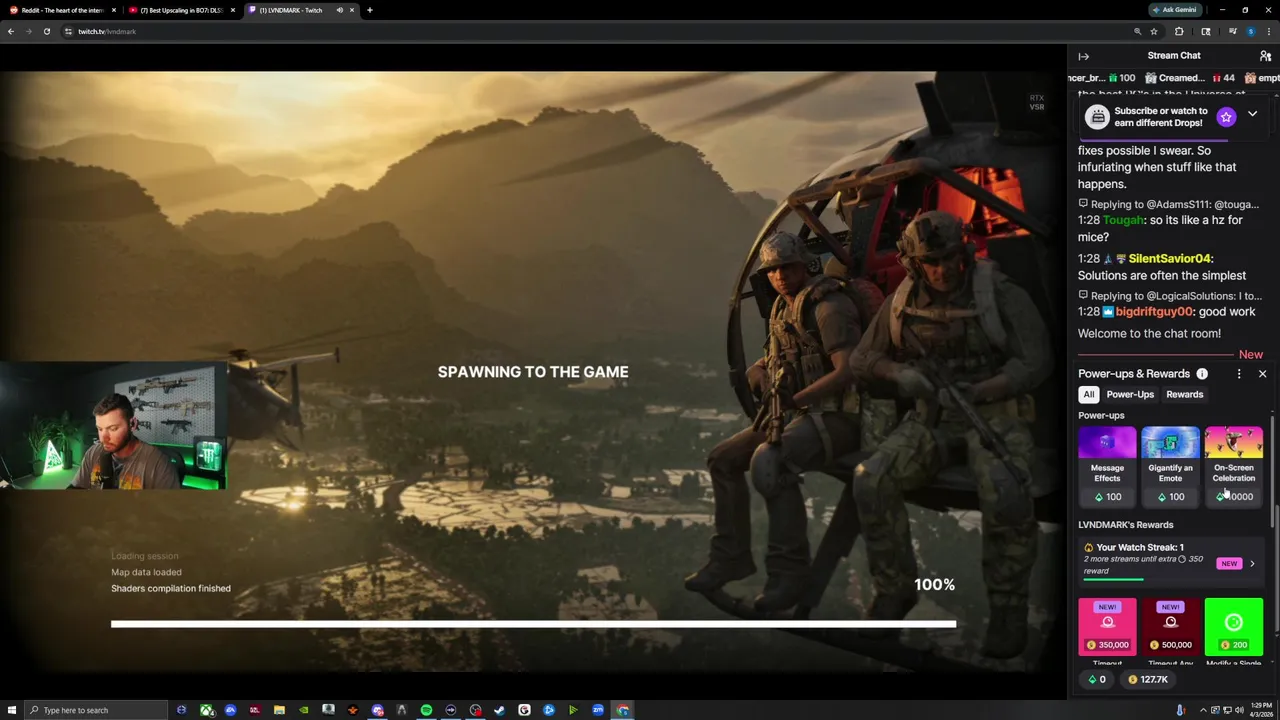Select the Gigantify an Emote power-up
Screen dimensions: 1280x720
click(x=1170, y=465)
